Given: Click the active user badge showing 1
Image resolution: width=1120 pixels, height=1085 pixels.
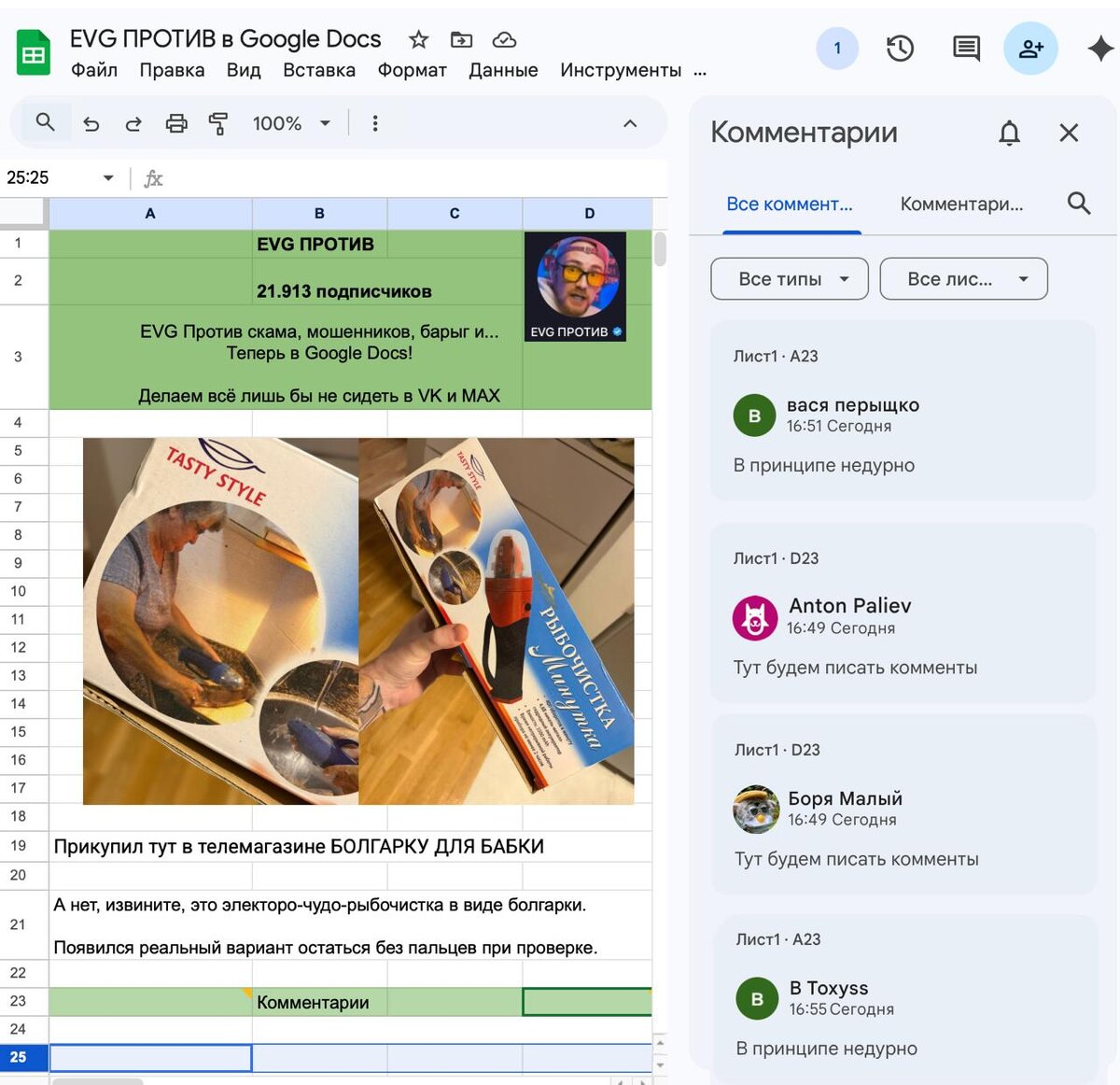Looking at the screenshot, I should (x=837, y=49).
